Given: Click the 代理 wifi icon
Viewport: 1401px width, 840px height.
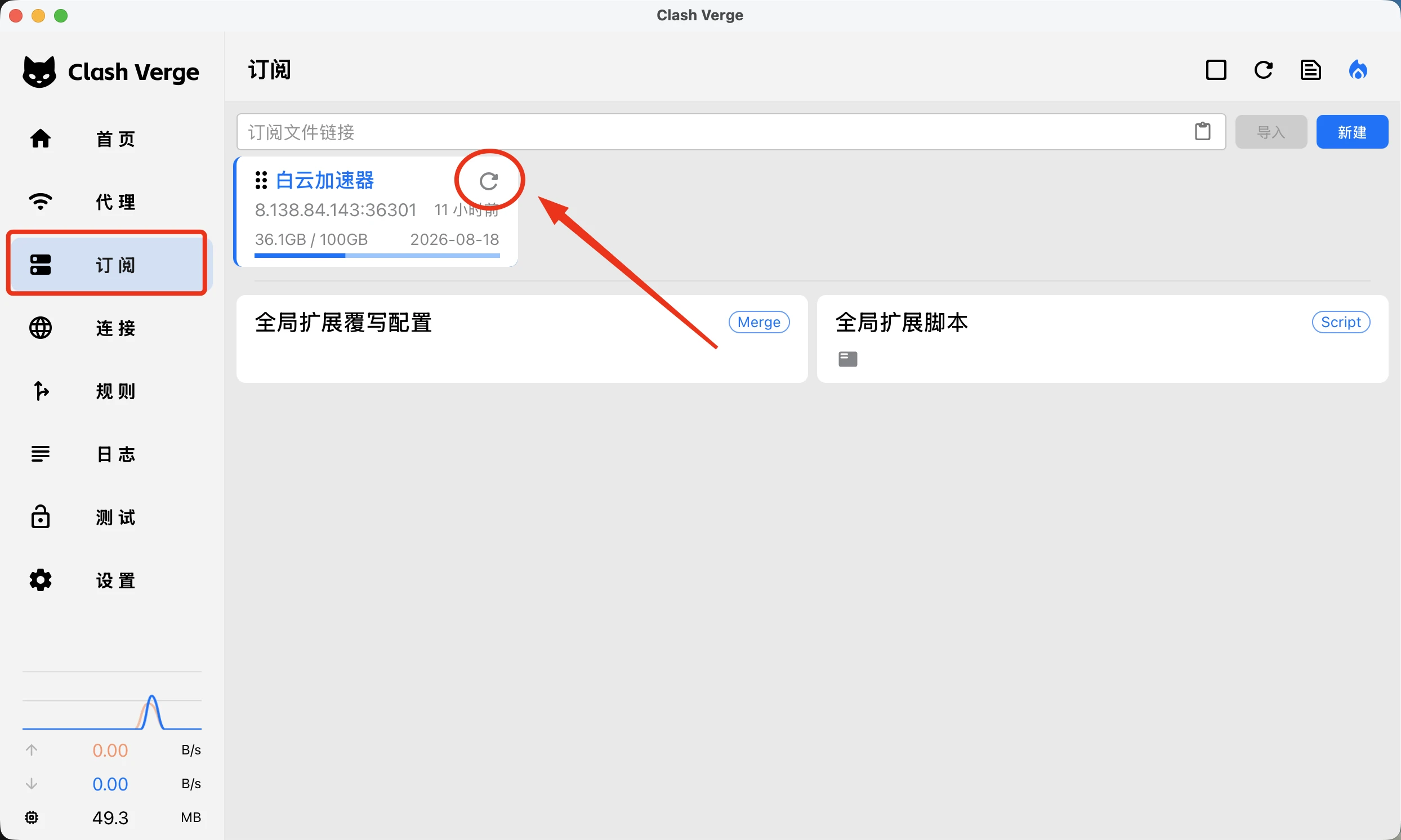Looking at the screenshot, I should click(x=40, y=202).
